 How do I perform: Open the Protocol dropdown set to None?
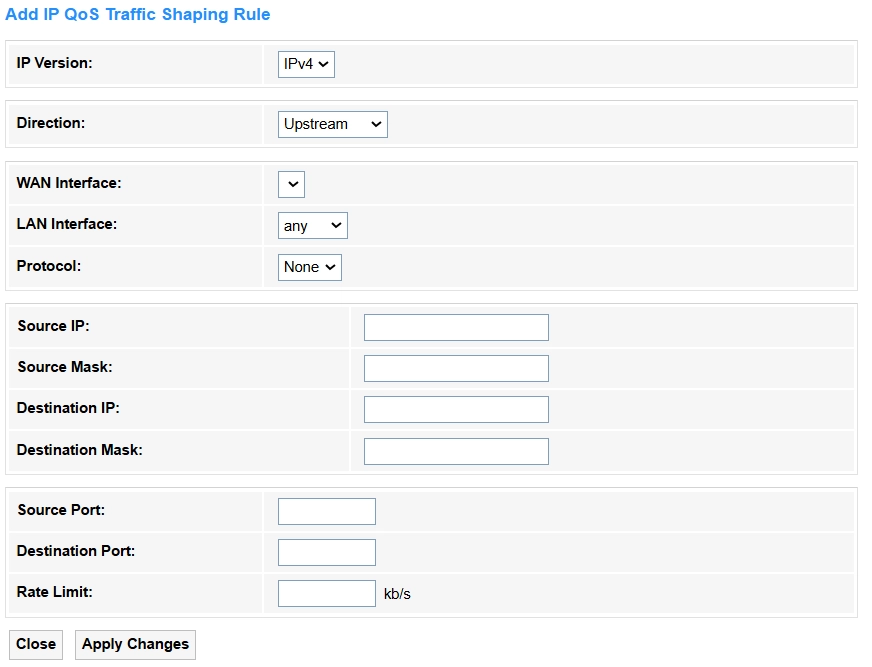[x=309, y=267]
